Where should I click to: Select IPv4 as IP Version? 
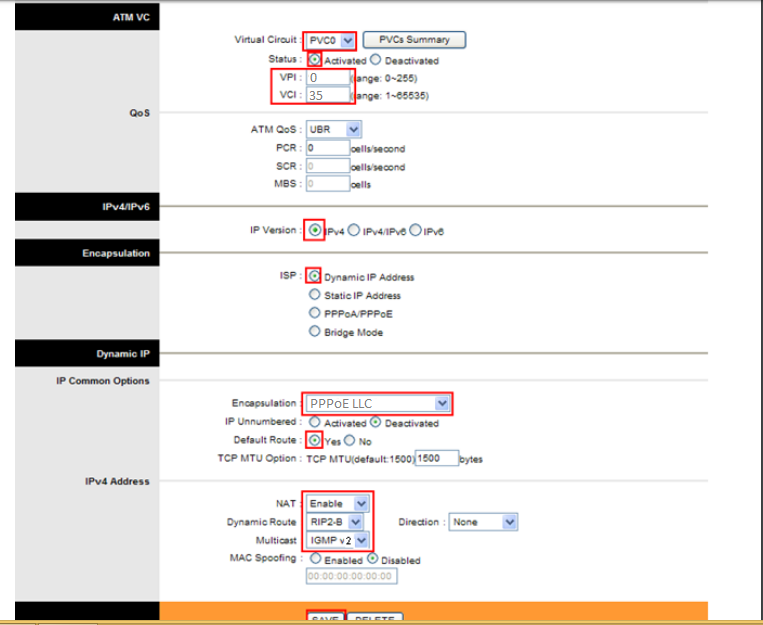tap(315, 230)
